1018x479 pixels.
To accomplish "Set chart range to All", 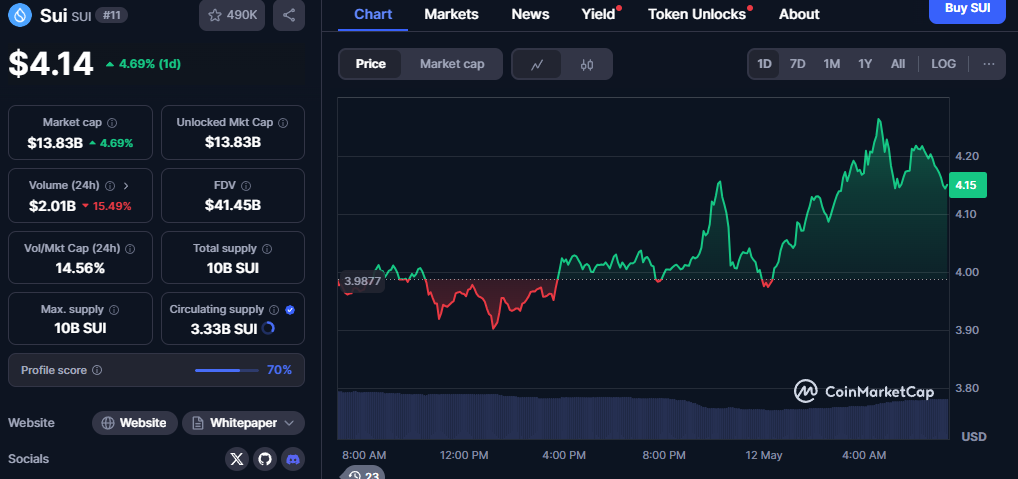I will coord(898,64).
